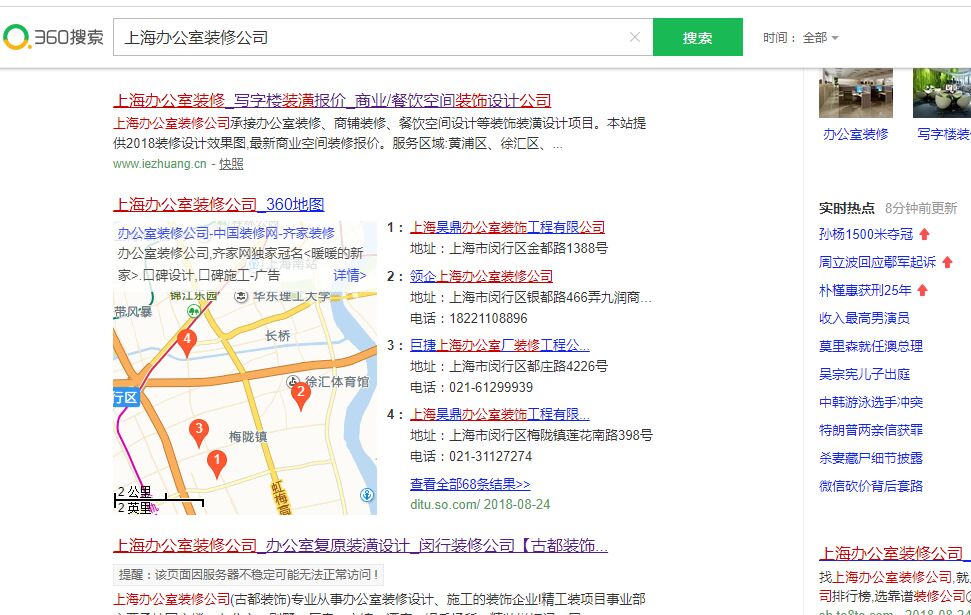
Task: Click the phone number 021-31127274
Action: click(490, 456)
